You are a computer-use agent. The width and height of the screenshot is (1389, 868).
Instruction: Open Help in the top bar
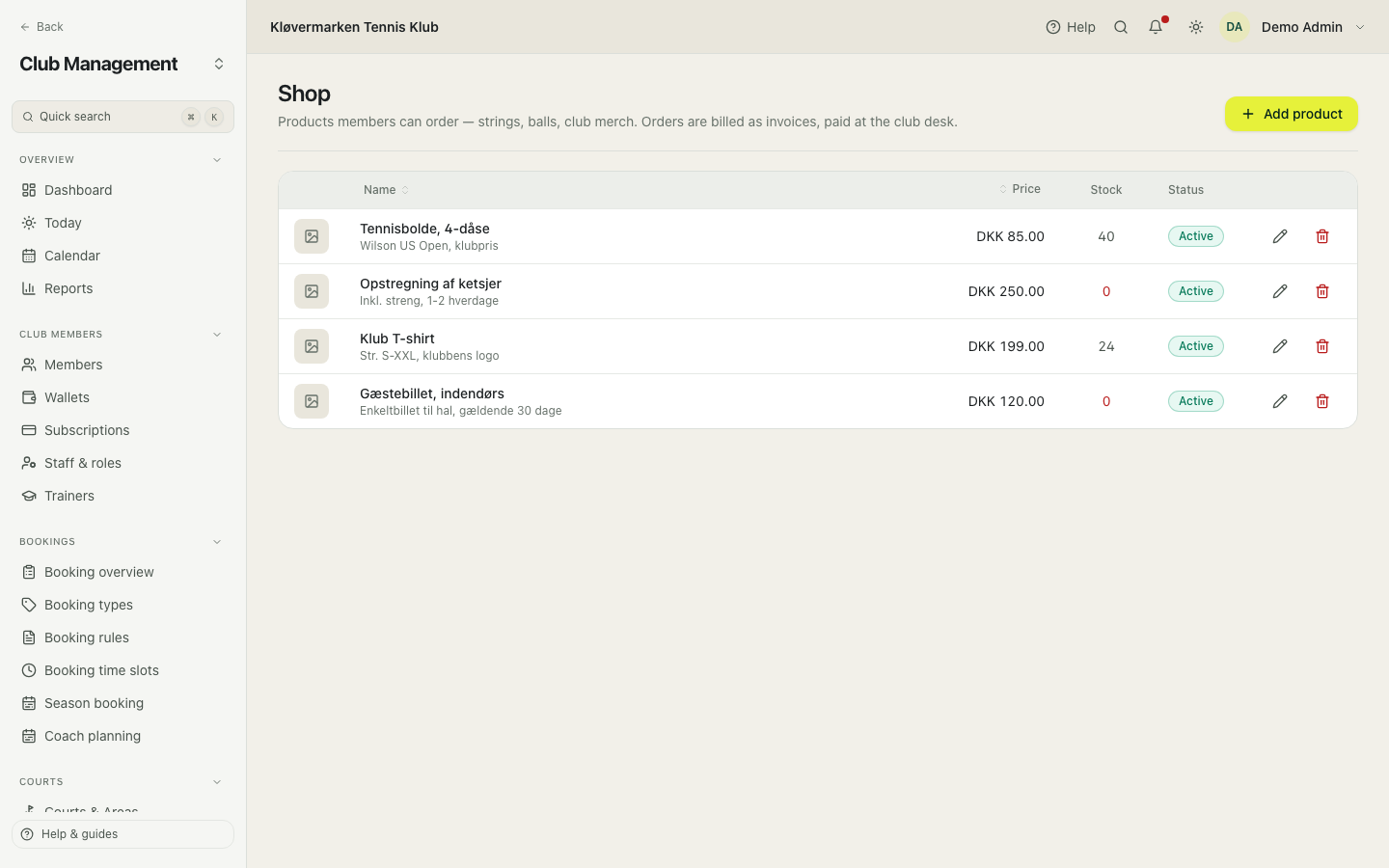1071,27
